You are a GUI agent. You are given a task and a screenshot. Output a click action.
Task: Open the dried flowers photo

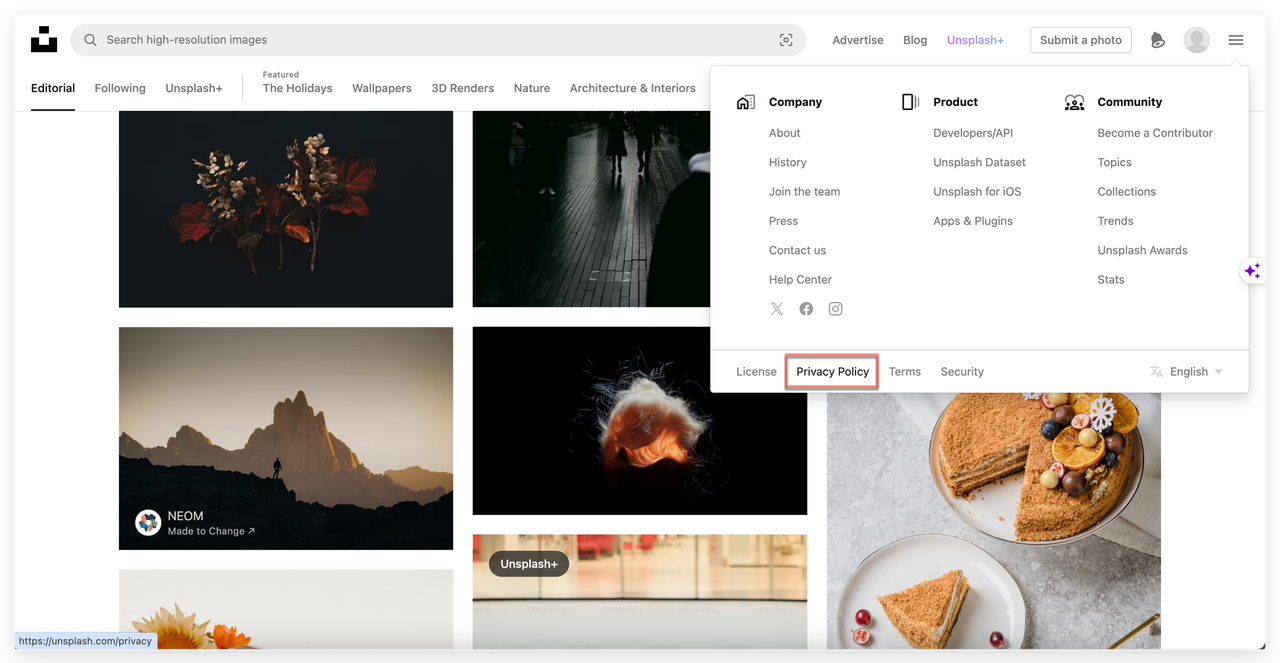click(286, 209)
